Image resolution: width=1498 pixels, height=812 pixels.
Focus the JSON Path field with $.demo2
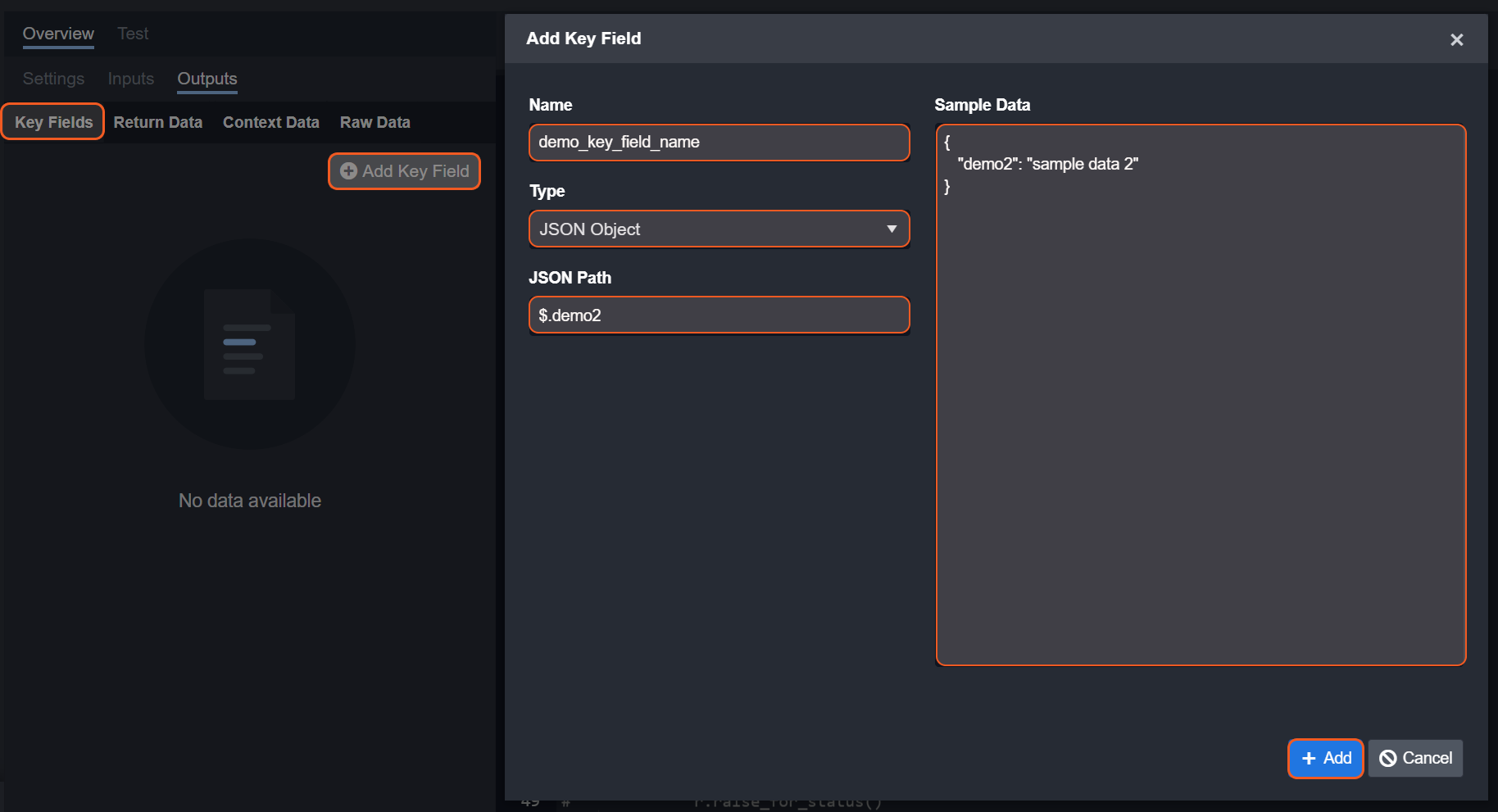(719, 315)
